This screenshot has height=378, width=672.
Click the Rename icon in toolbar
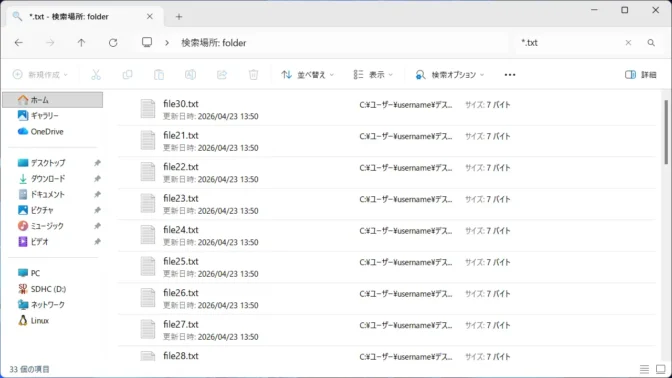click(x=190, y=75)
